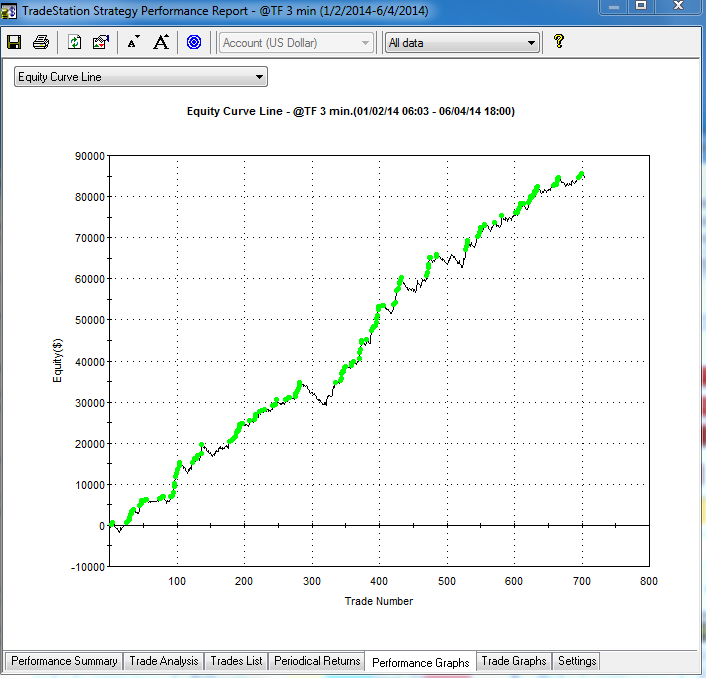Image resolution: width=706 pixels, height=678 pixels.
Task: Open the Trades List tab
Action: (236, 661)
